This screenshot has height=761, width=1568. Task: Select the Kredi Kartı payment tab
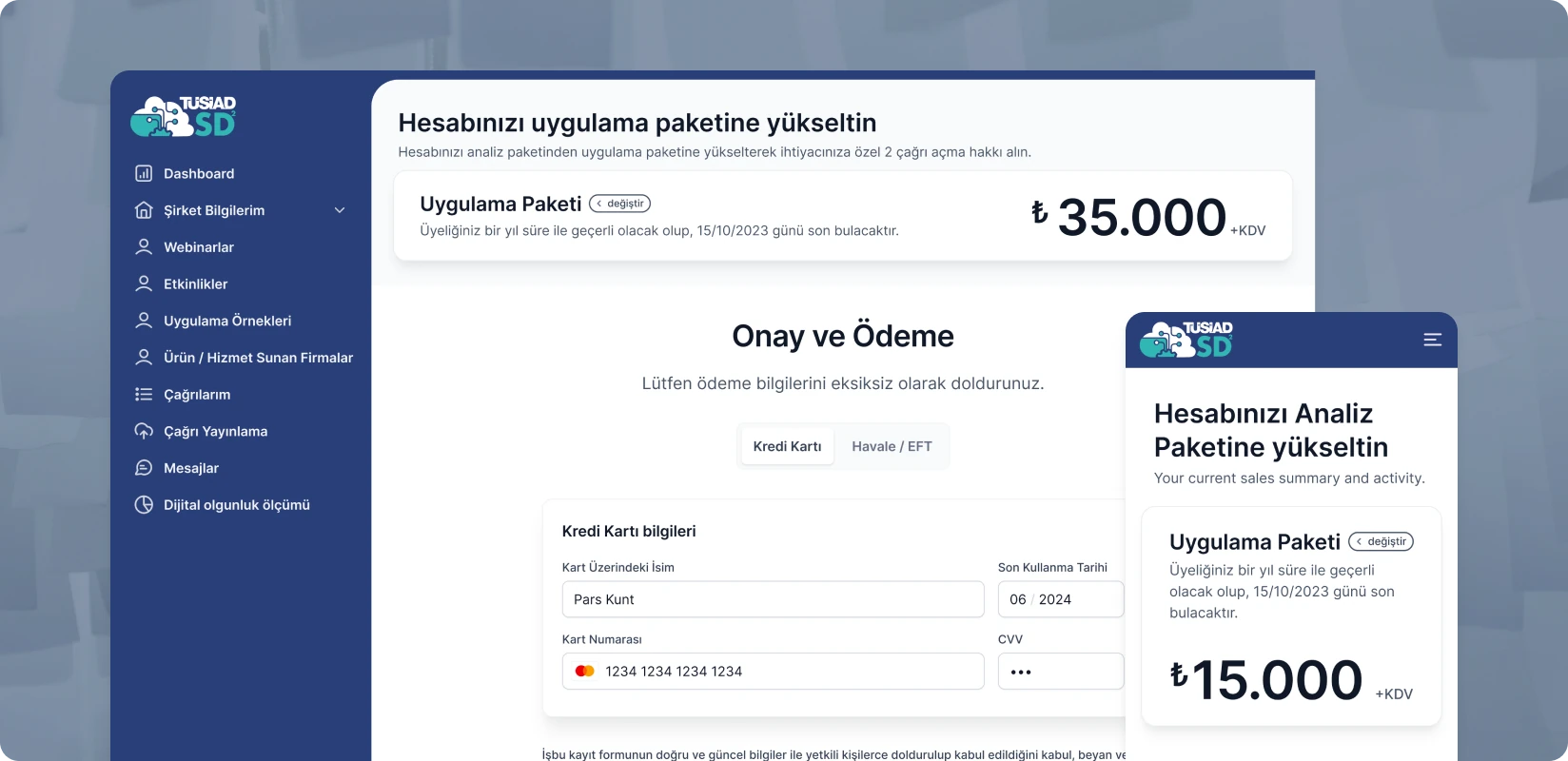[788, 446]
